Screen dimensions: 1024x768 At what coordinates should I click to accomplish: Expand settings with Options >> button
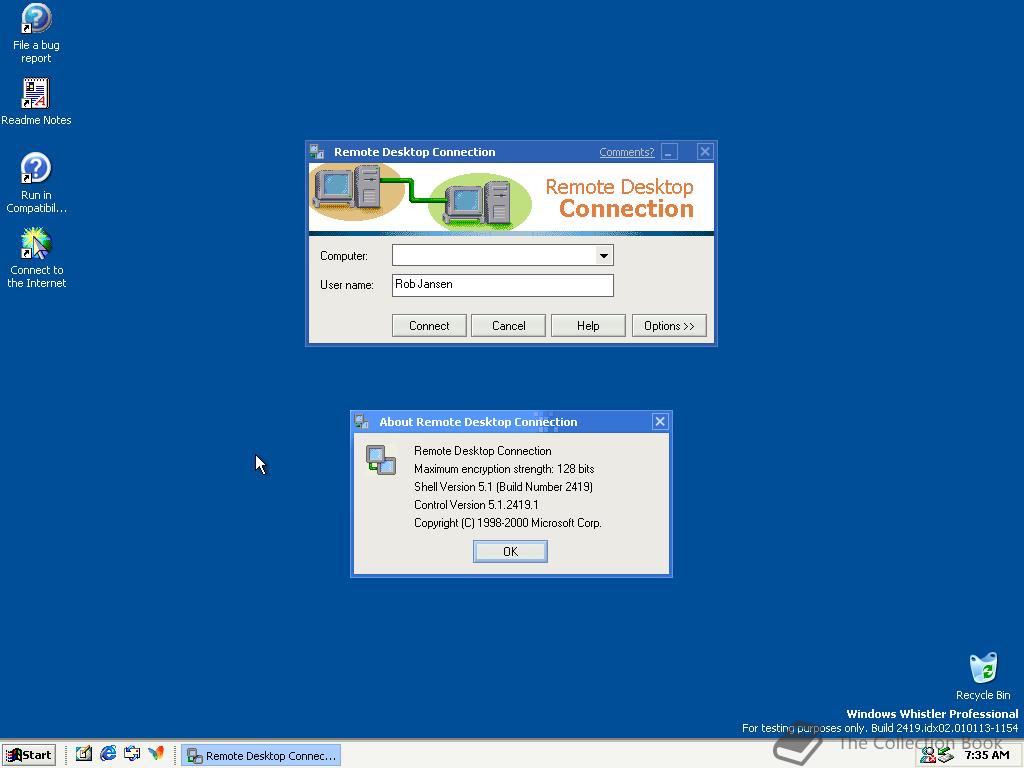(x=669, y=325)
